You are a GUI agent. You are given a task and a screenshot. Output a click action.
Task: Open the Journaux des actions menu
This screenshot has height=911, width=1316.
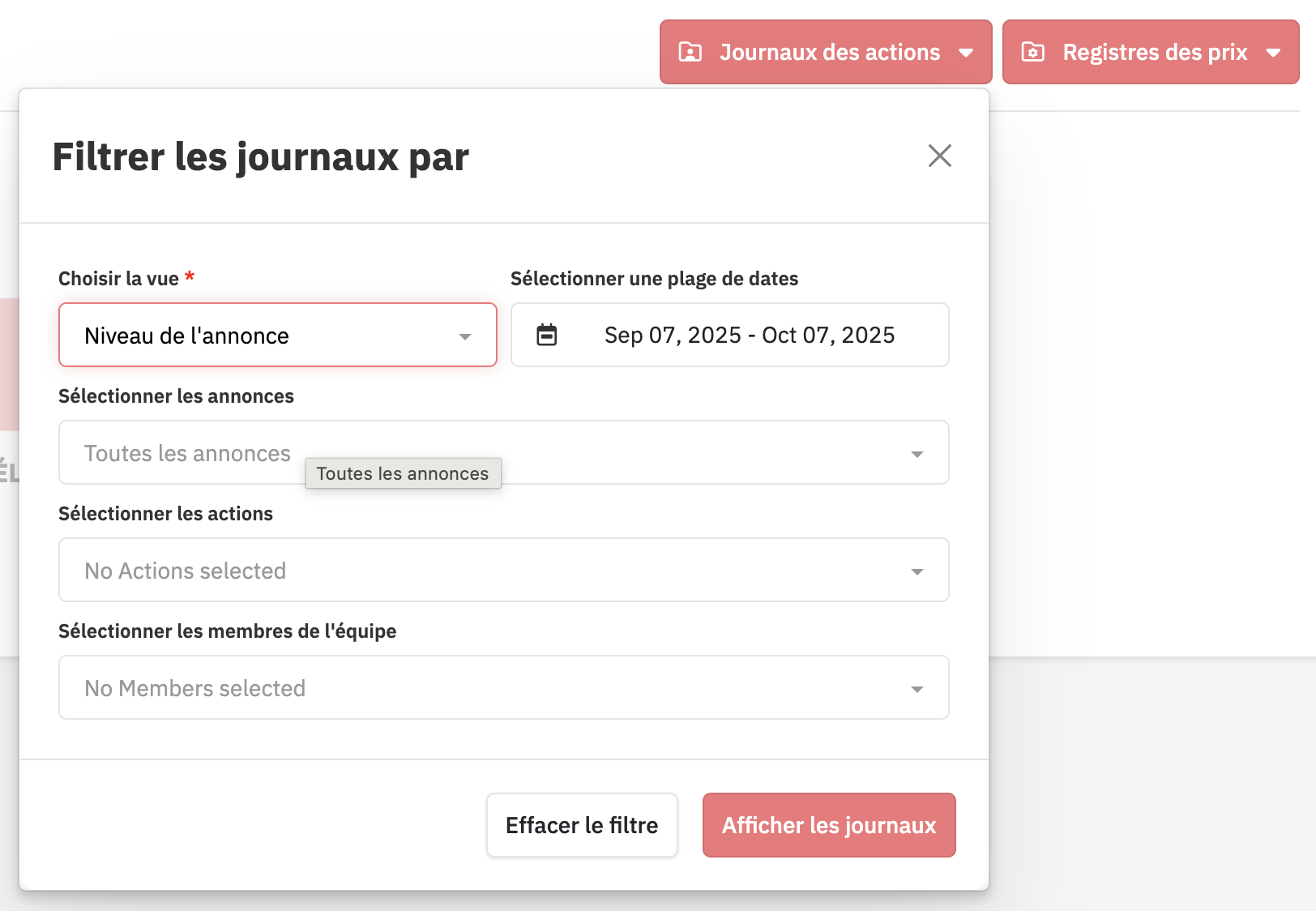pyautogui.click(x=829, y=53)
